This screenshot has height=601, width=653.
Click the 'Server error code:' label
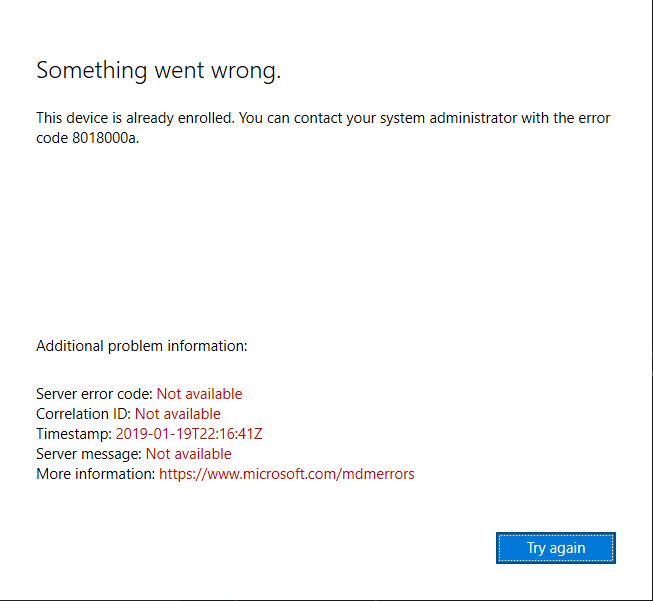tap(94, 394)
